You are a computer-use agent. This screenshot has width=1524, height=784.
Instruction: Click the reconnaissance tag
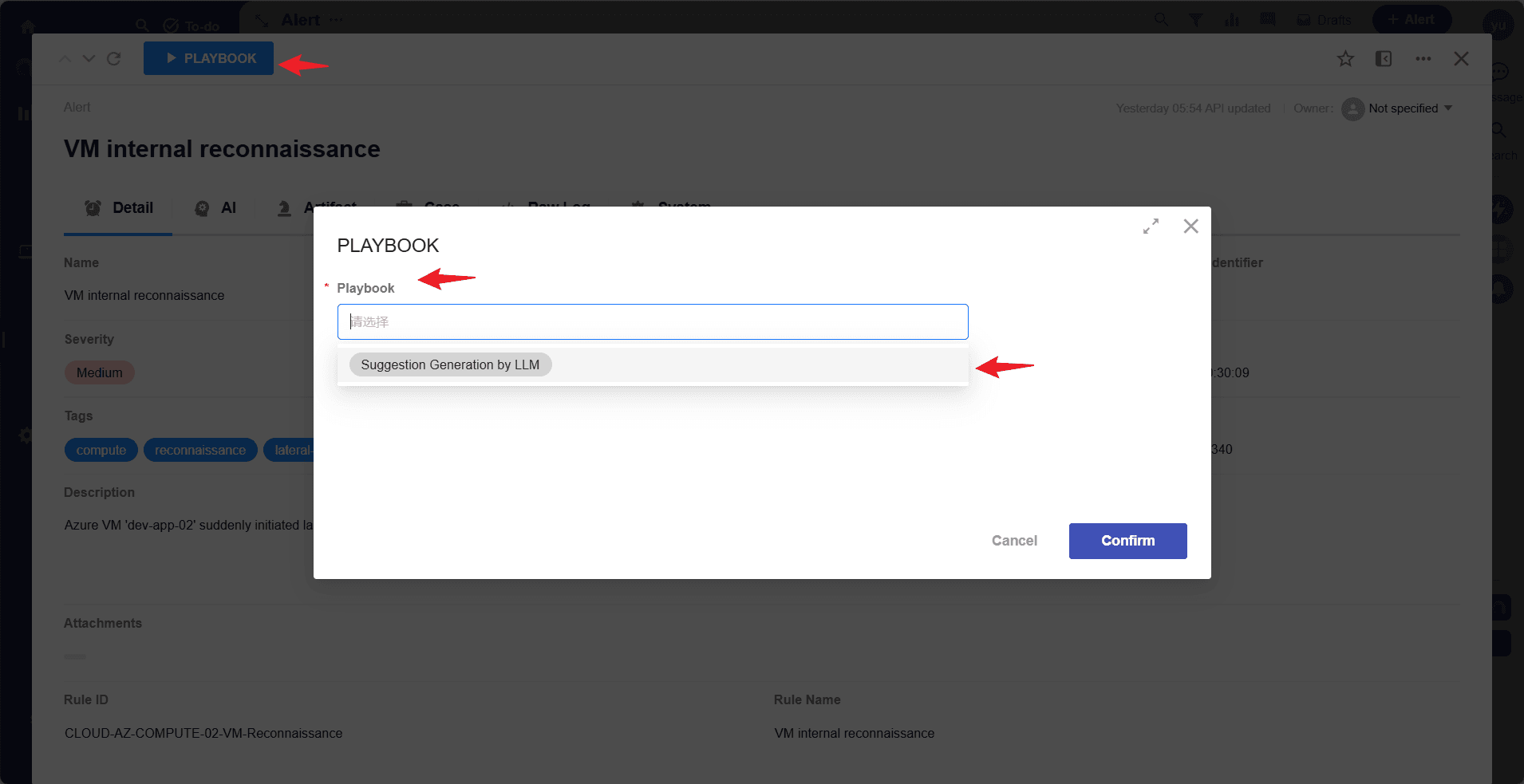(x=200, y=450)
